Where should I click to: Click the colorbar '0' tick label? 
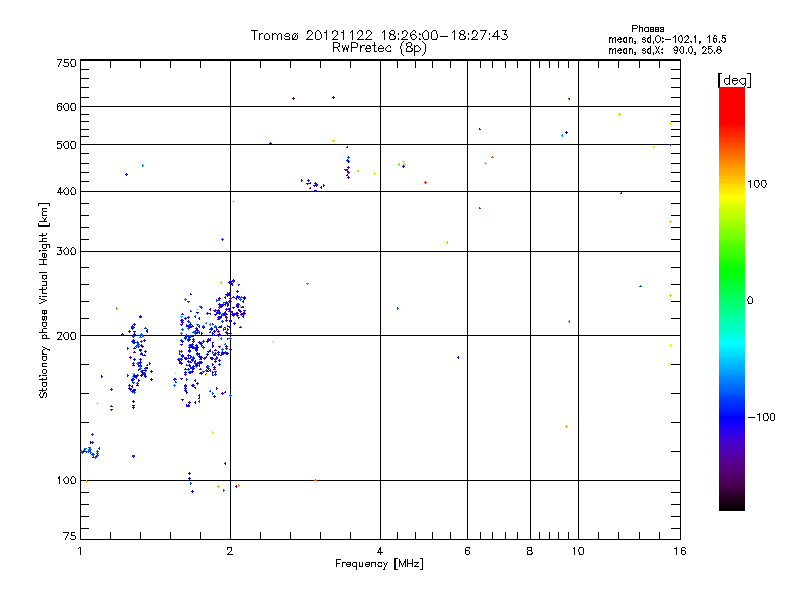(x=750, y=300)
